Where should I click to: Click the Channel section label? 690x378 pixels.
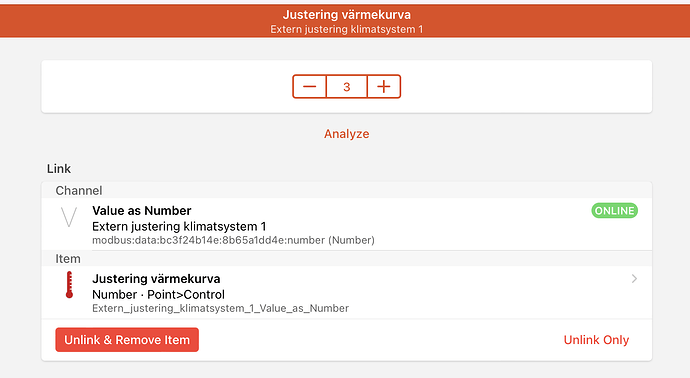(x=79, y=191)
